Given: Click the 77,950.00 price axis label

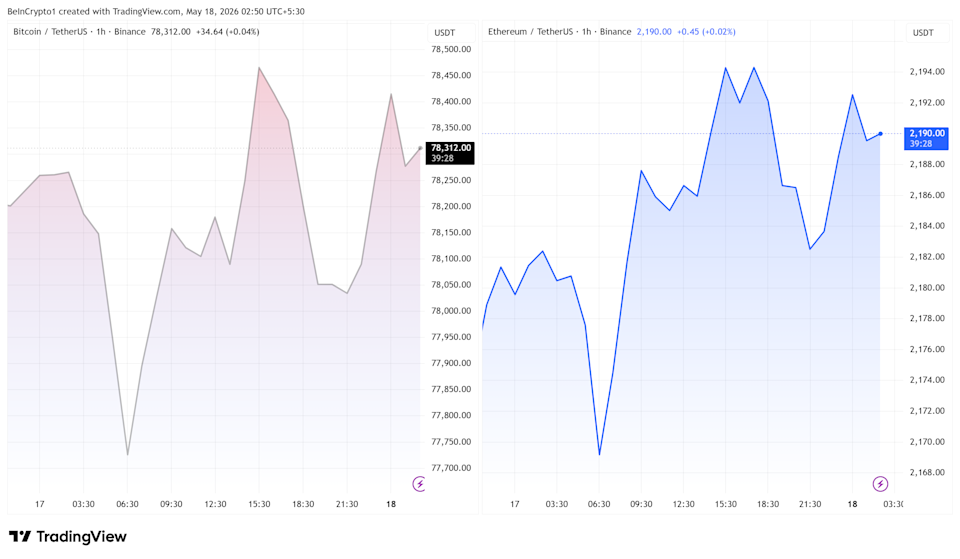Looking at the screenshot, I should [x=451, y=337].
